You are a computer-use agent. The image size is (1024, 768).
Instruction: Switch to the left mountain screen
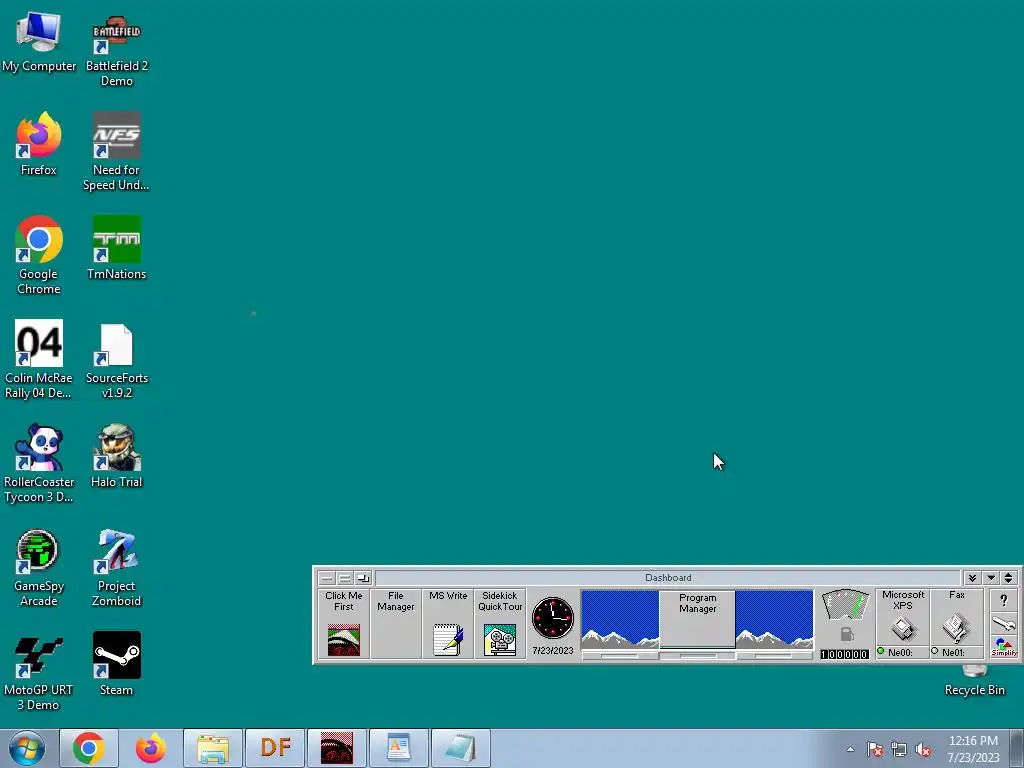620,619
